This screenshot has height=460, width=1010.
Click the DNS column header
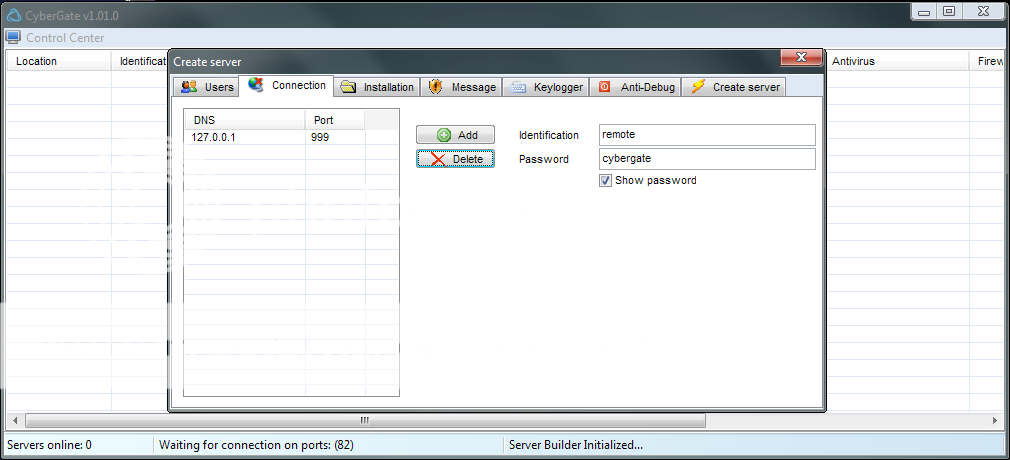pos(245,120)
